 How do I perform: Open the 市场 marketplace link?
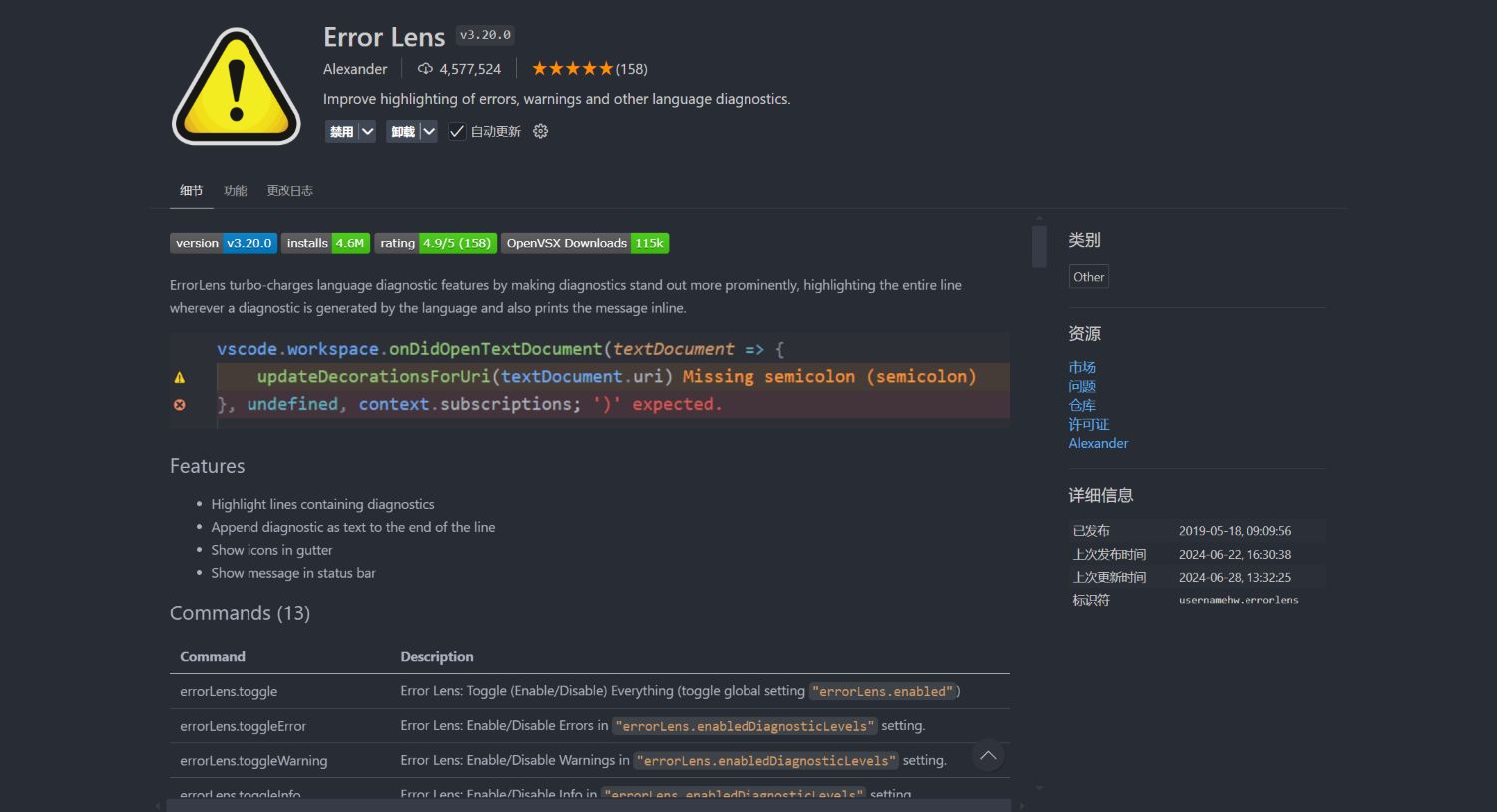pyautogui.click(x=1082, y=367)
